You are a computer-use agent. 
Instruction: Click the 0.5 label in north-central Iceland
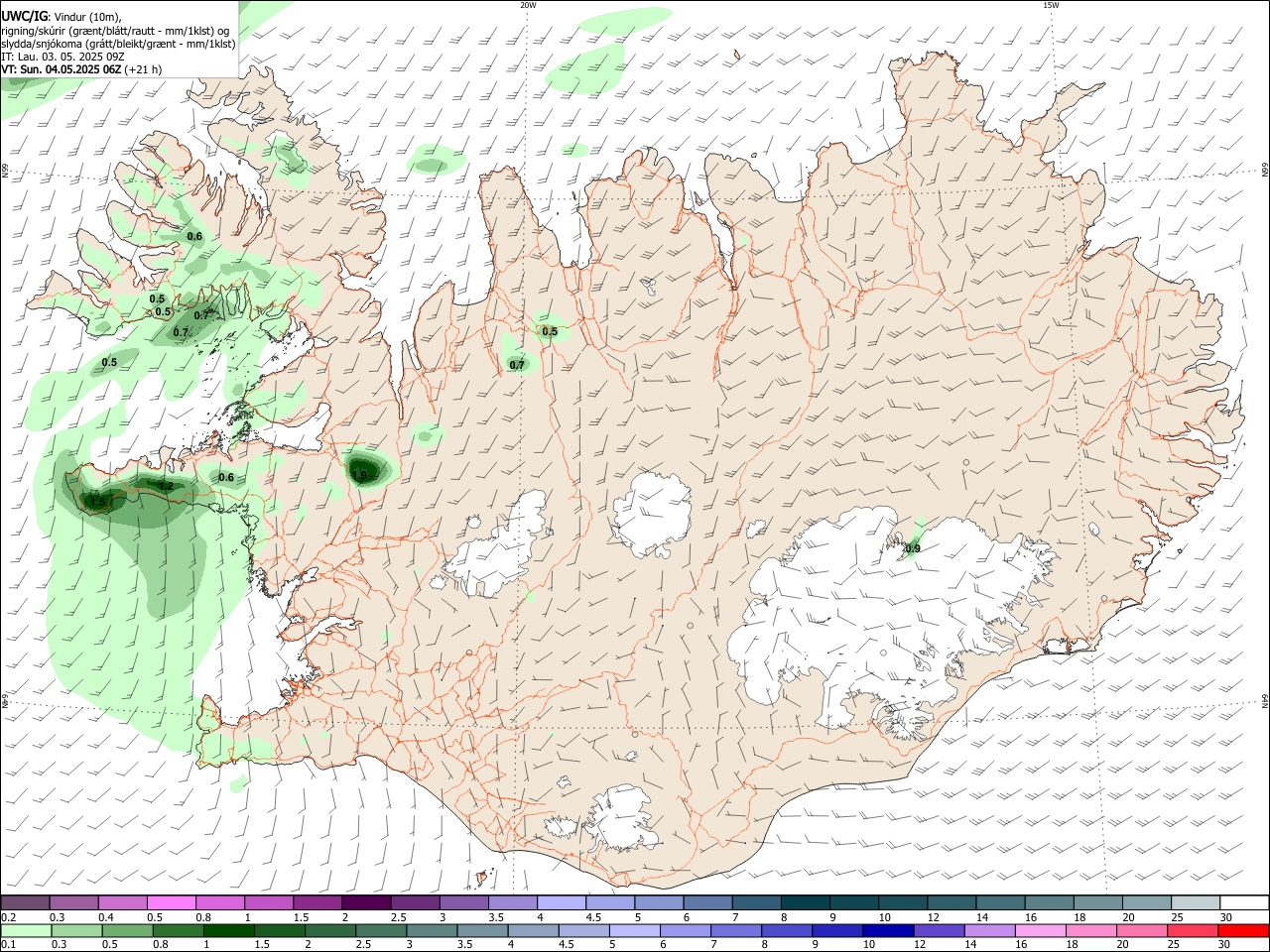[550, 331]
